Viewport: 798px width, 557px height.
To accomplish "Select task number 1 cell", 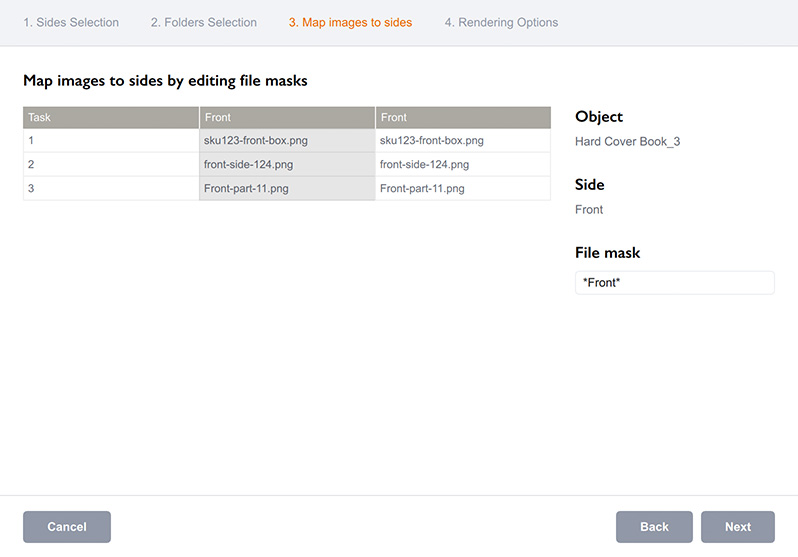I will [111, 141].
